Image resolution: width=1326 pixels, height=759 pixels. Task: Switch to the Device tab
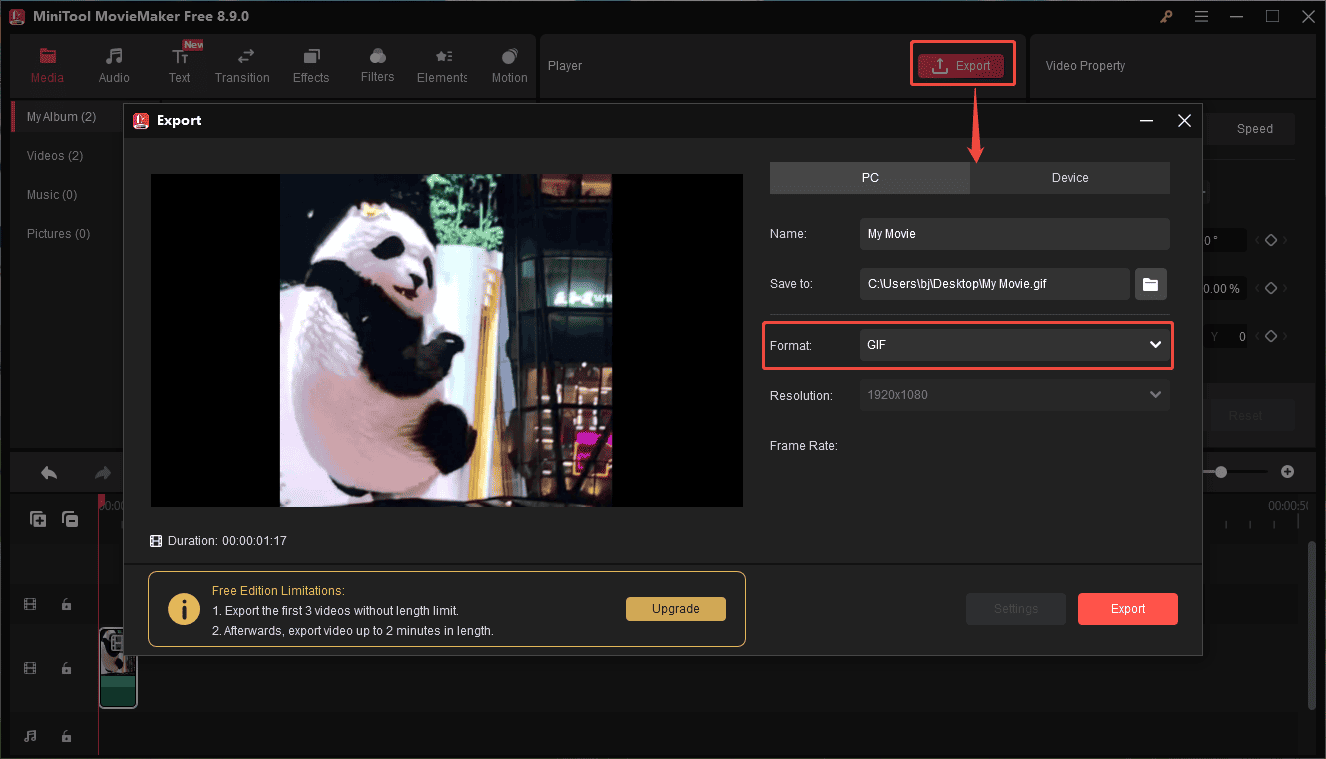[1070, 178]
